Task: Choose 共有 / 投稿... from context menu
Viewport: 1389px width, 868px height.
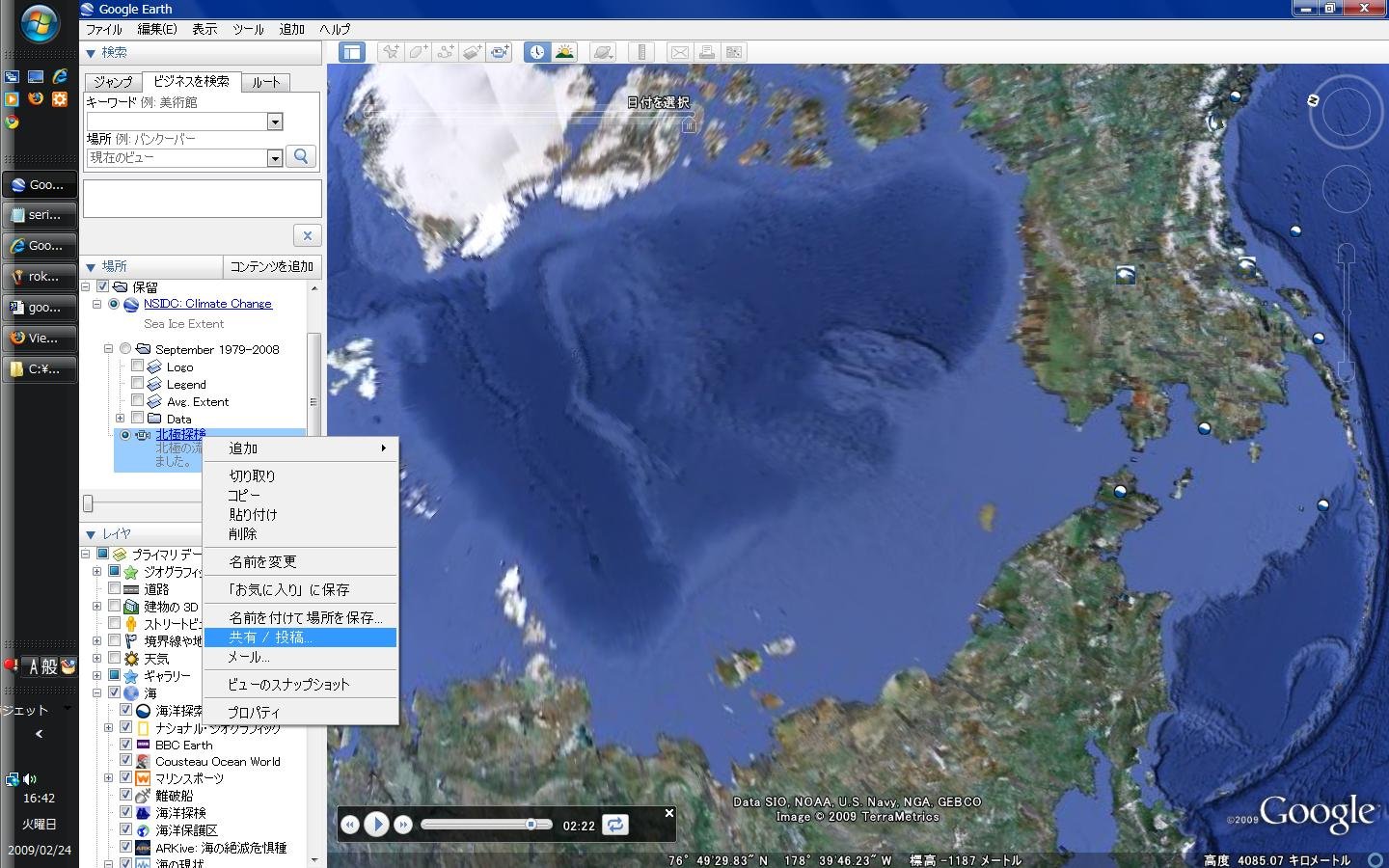Action: [301, 637]
